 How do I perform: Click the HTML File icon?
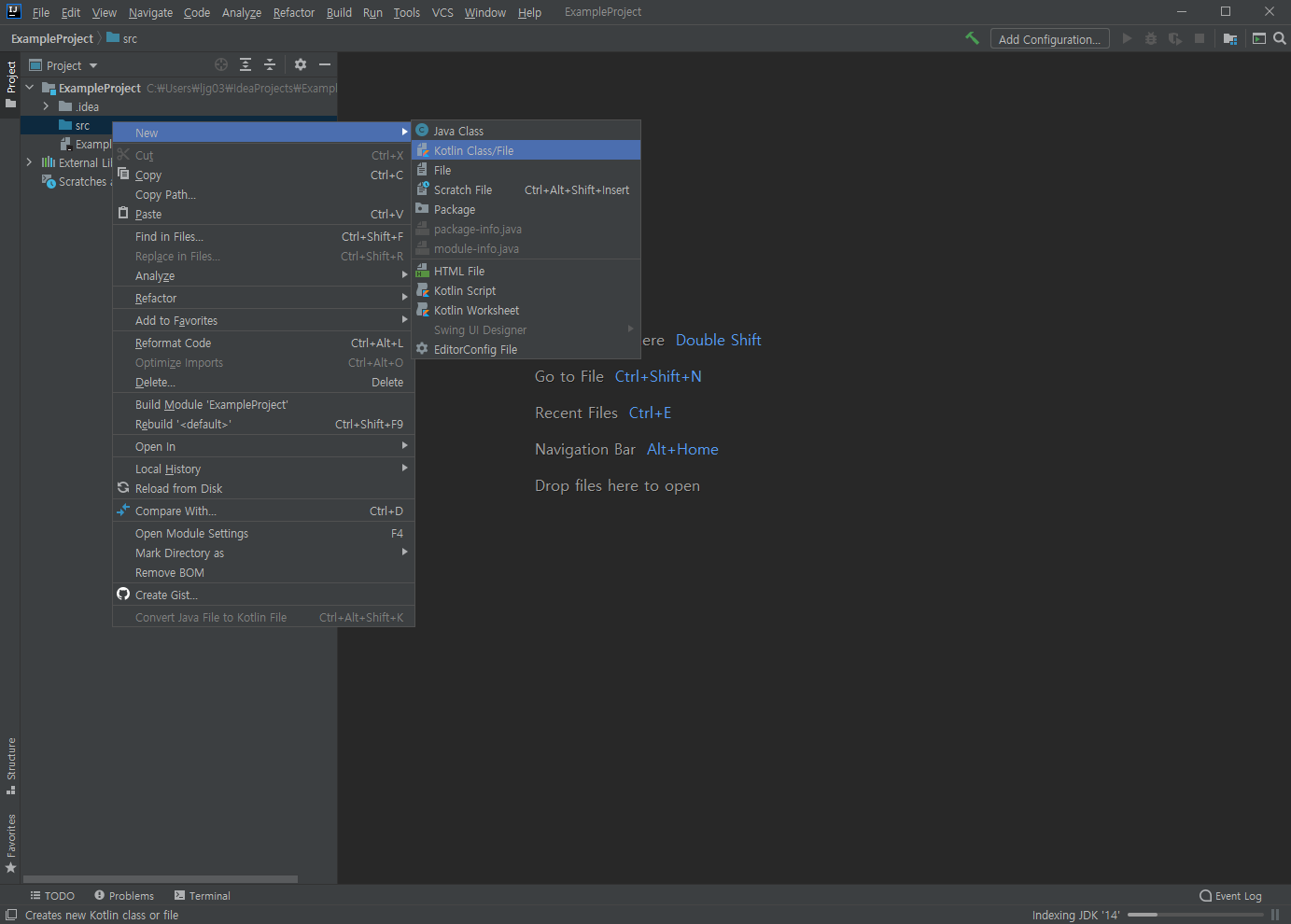coord(422,271)
